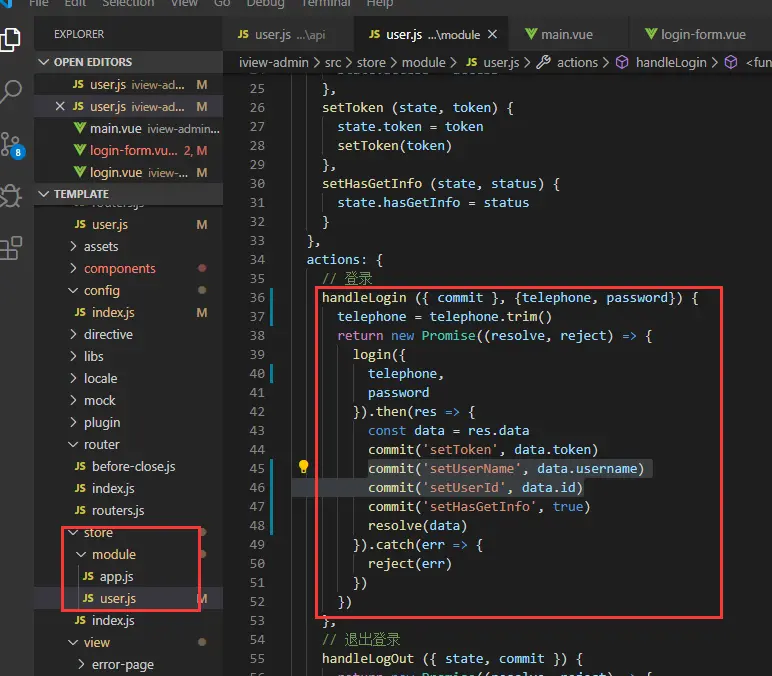Image resolution: width=772 pixels, height=676 pixels.
Task: Open main.vue in Open Editors
Action: 129,129
